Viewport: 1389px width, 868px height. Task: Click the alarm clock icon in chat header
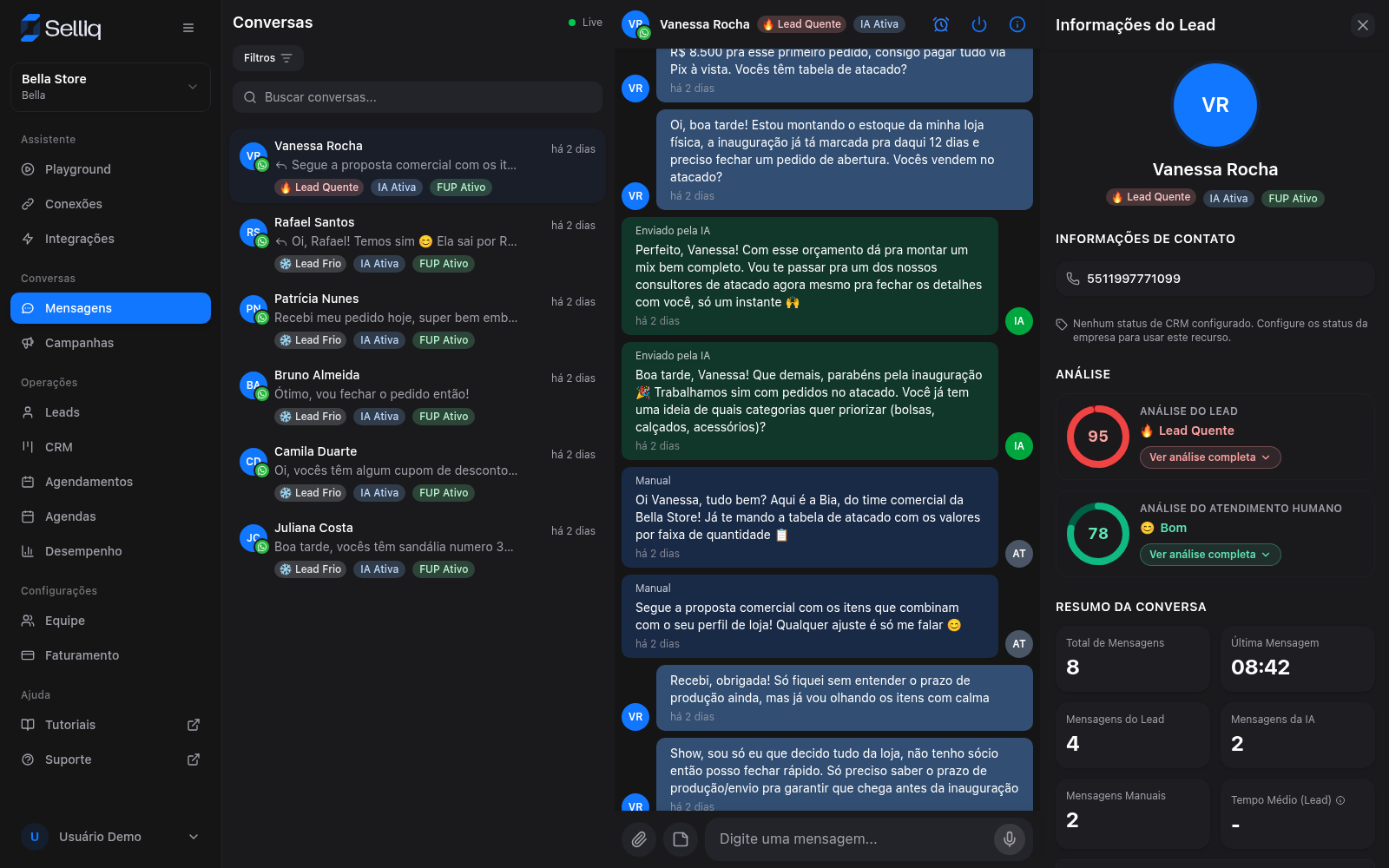tap(941, 24)
